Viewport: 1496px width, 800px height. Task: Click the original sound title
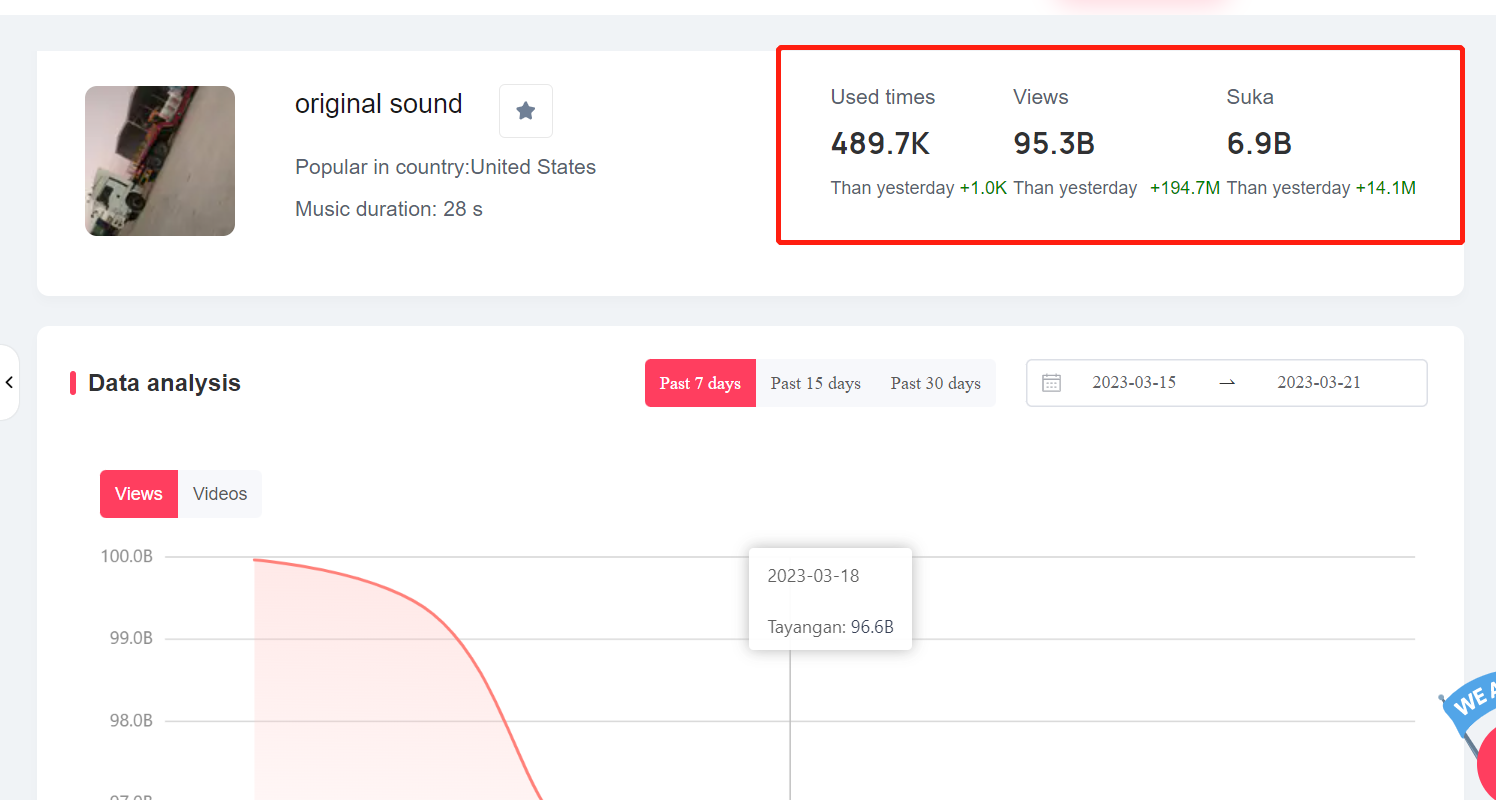tap(378, 104)
